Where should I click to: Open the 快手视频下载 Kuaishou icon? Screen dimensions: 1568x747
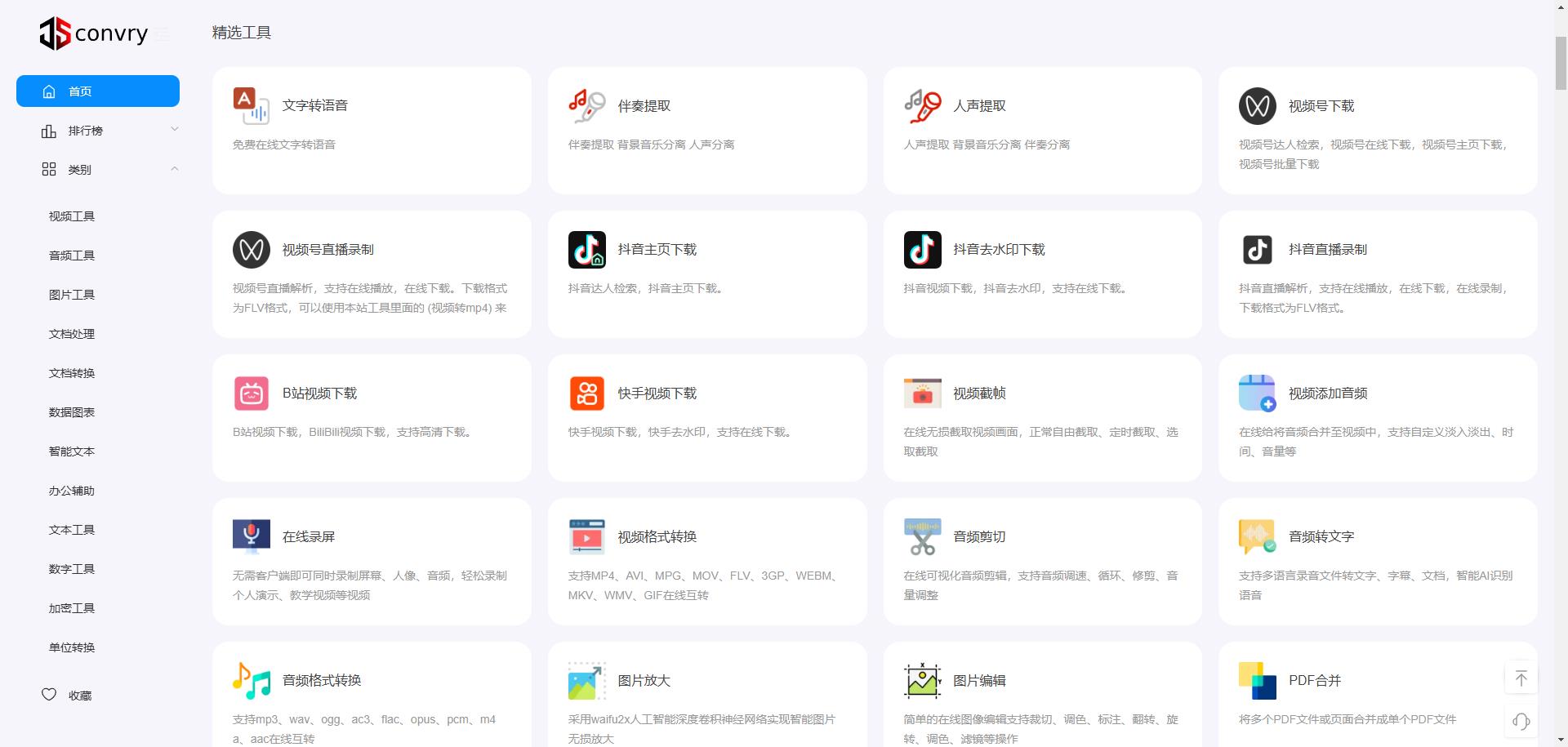[x=586, y=394]
